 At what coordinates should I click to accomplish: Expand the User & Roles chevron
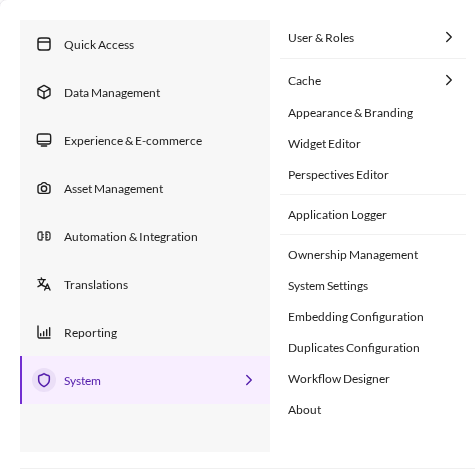449,37
